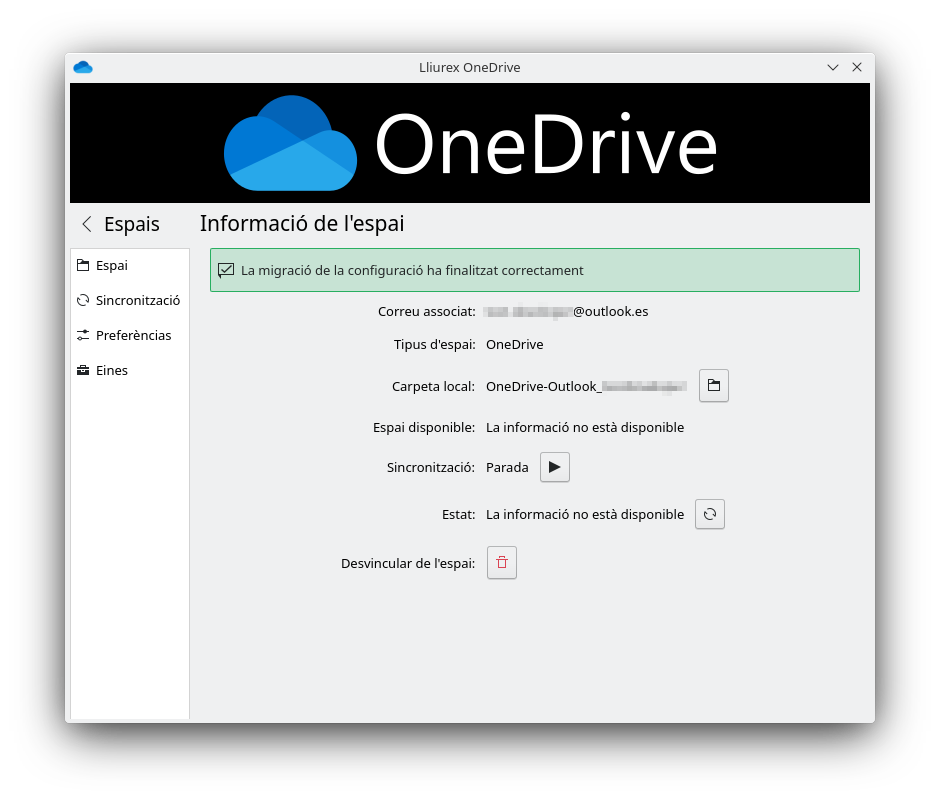Open the Sincronització section

137,301
